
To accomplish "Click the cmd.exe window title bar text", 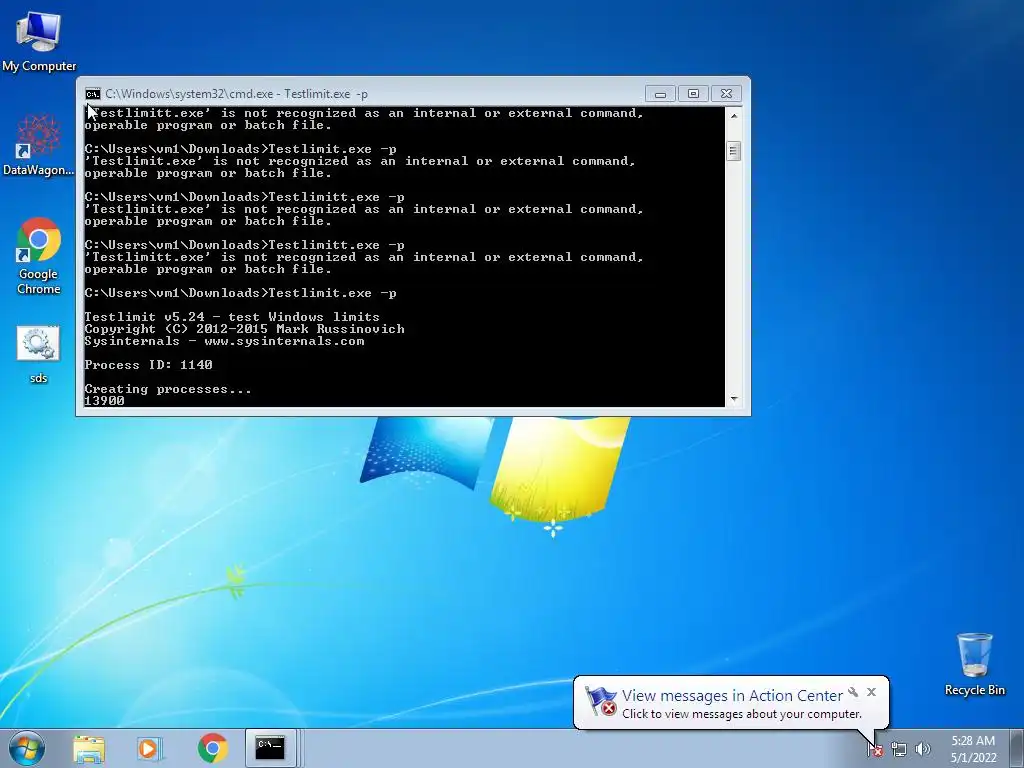I will click(x=236, y=94).
